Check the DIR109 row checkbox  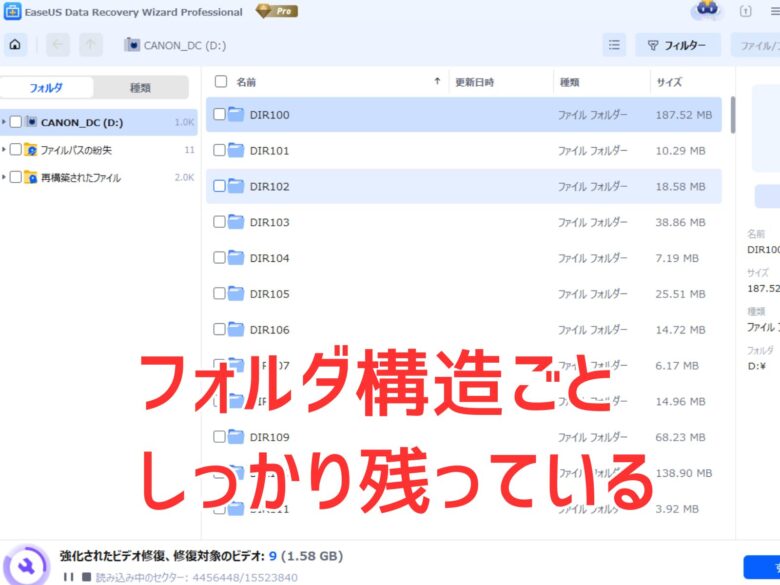(219, 437)
